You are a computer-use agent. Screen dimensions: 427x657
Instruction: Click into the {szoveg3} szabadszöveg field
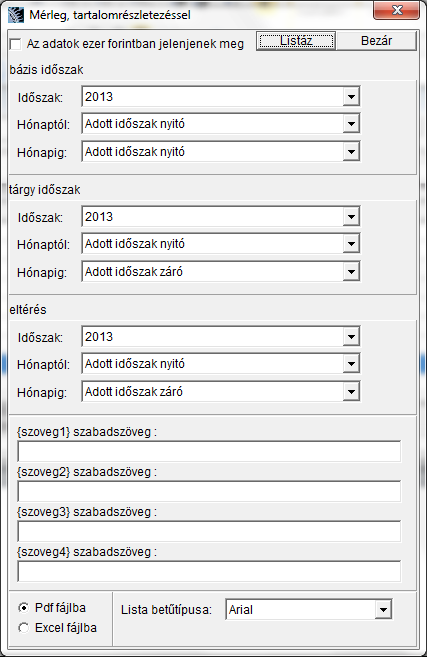click(209, 531)
